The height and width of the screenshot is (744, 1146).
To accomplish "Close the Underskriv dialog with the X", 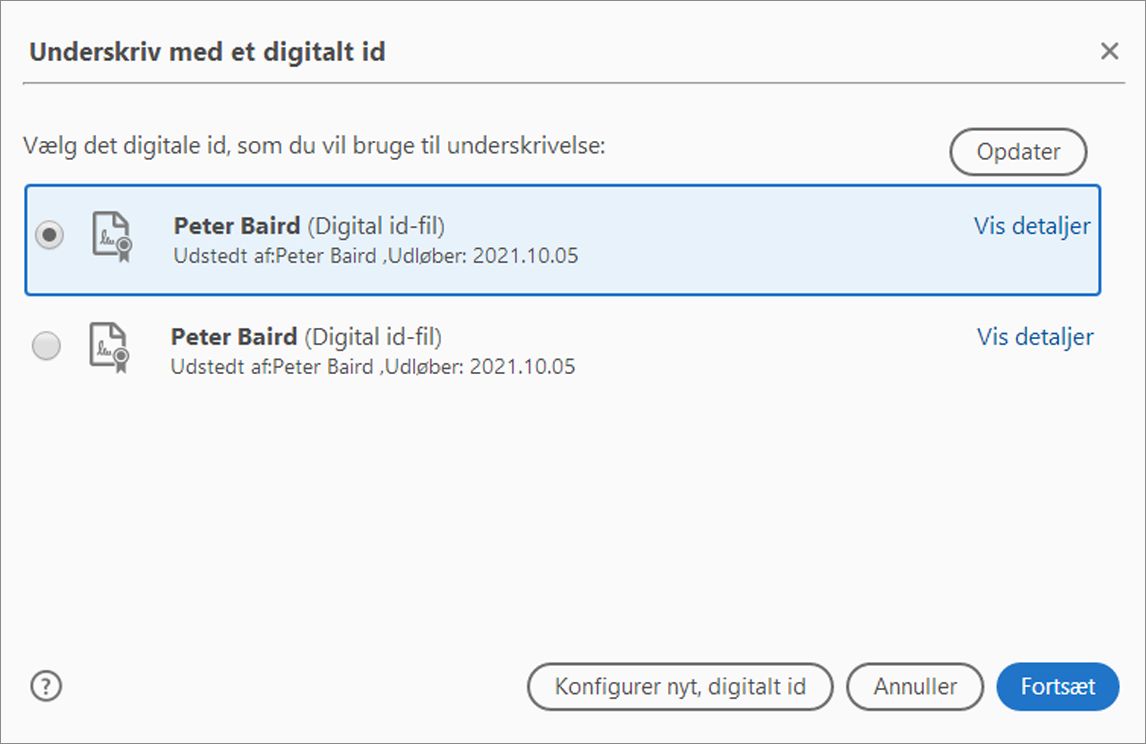I will click(x=1108, y=50).
